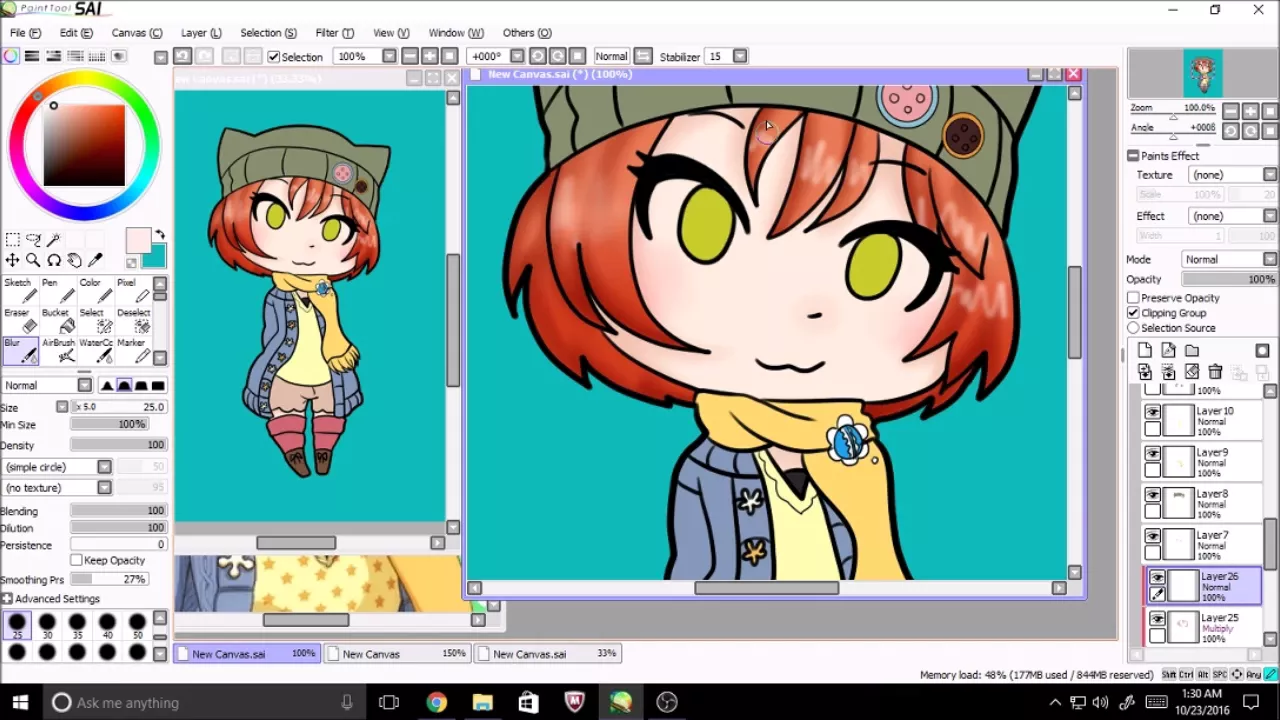Create a new linework layer

[1168, 351]
